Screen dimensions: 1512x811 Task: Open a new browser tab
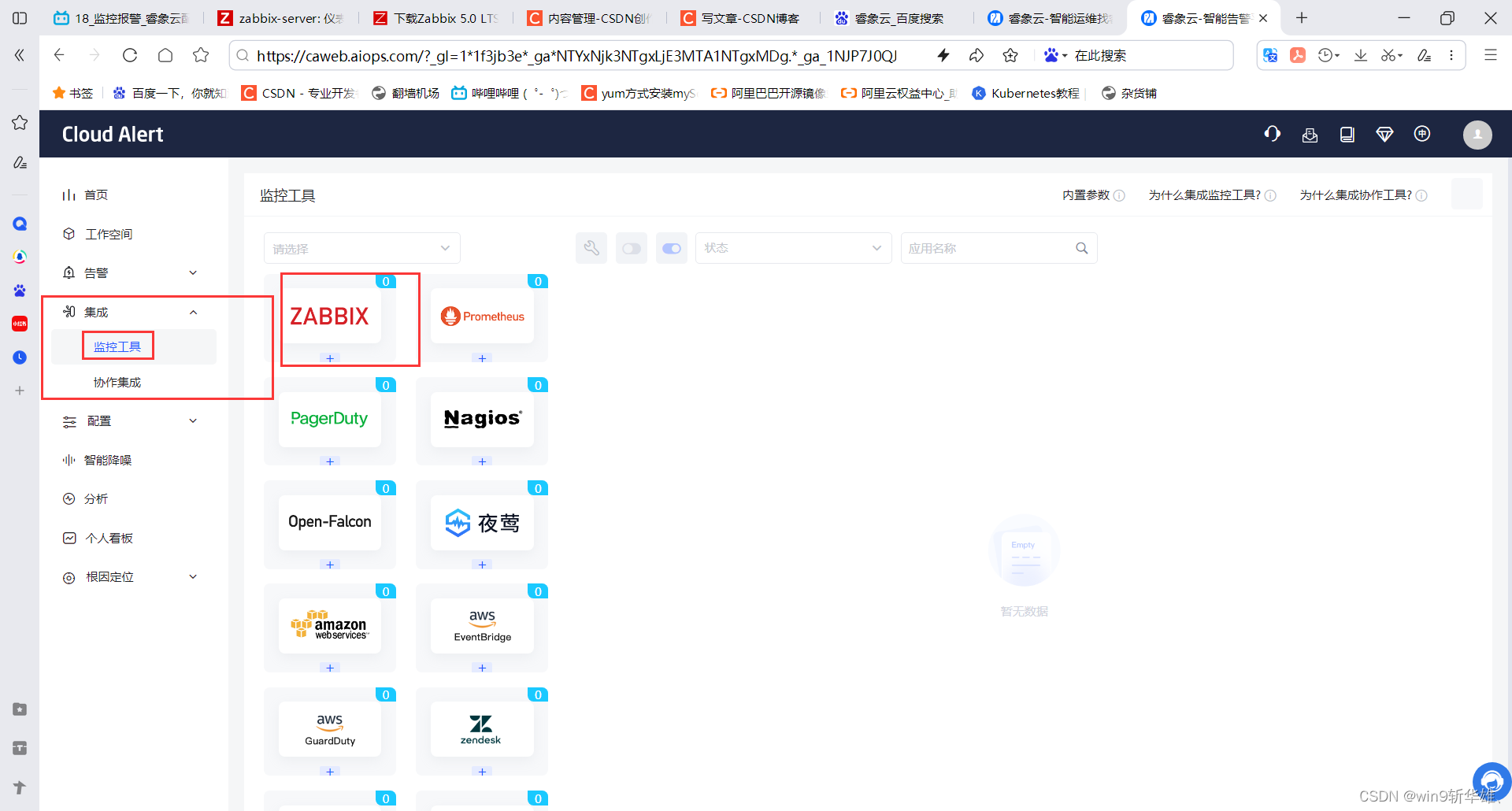click(1302, 18)
